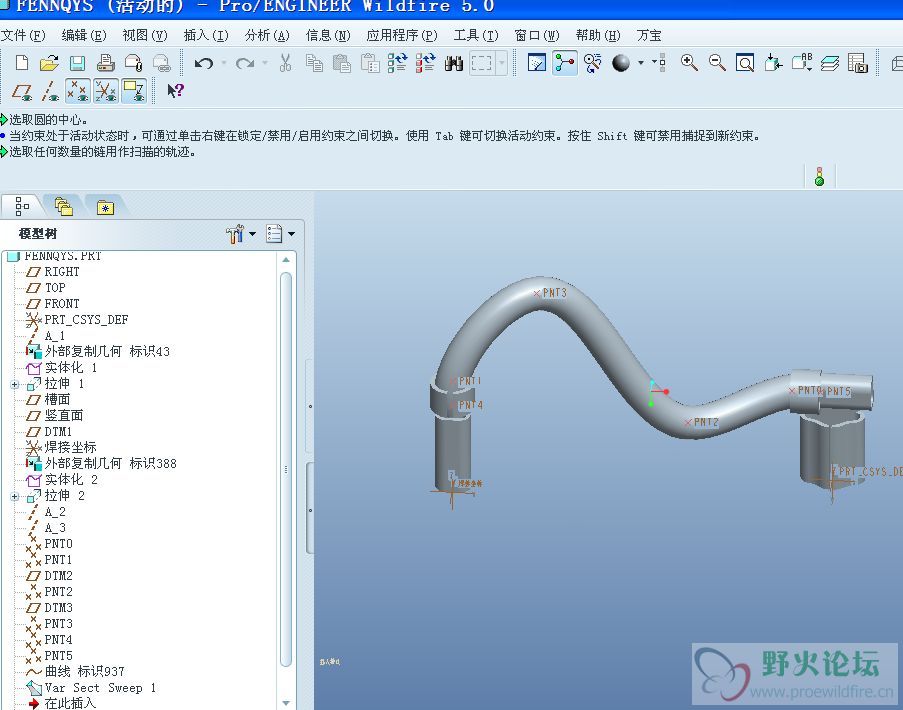Toggle datum plane display
This screenshot has width=903, height=710.
pos(22,92)
